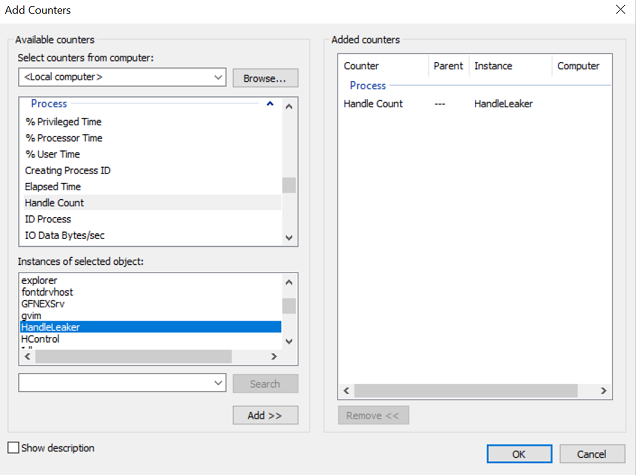Click the instances list horizontal scrollbar
This screenshot has width=636, height=475.
coord(132,356)
